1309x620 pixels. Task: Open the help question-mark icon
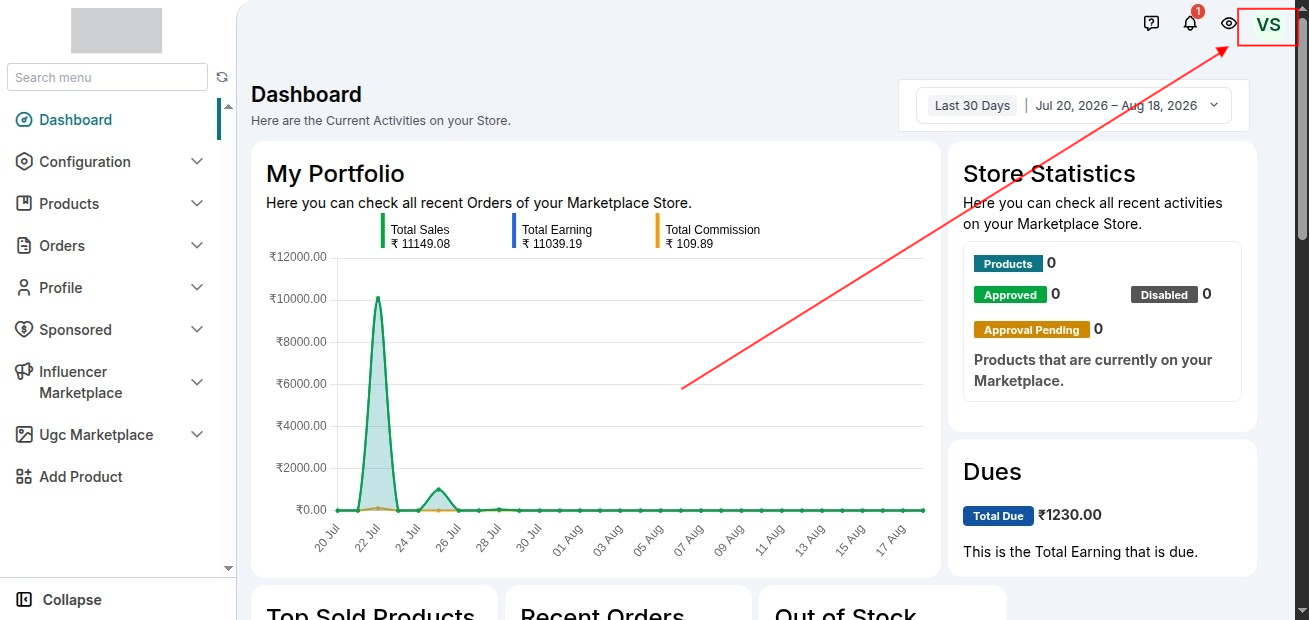click(1151, 24)
